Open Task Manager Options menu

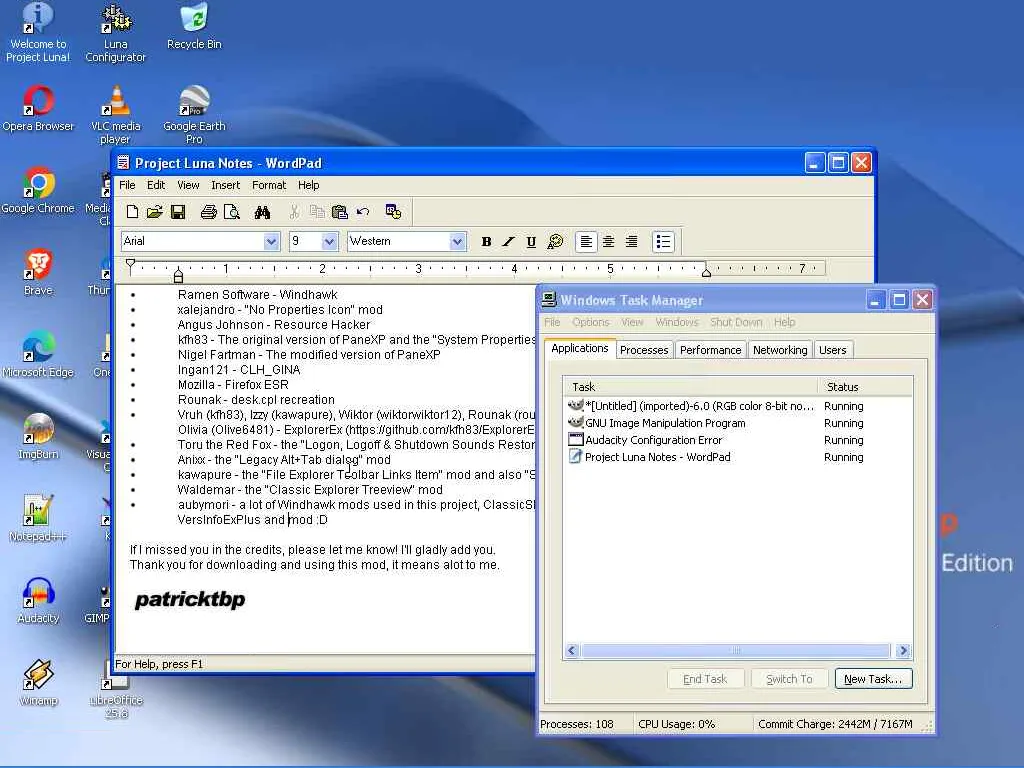click(x=590, y=322)
